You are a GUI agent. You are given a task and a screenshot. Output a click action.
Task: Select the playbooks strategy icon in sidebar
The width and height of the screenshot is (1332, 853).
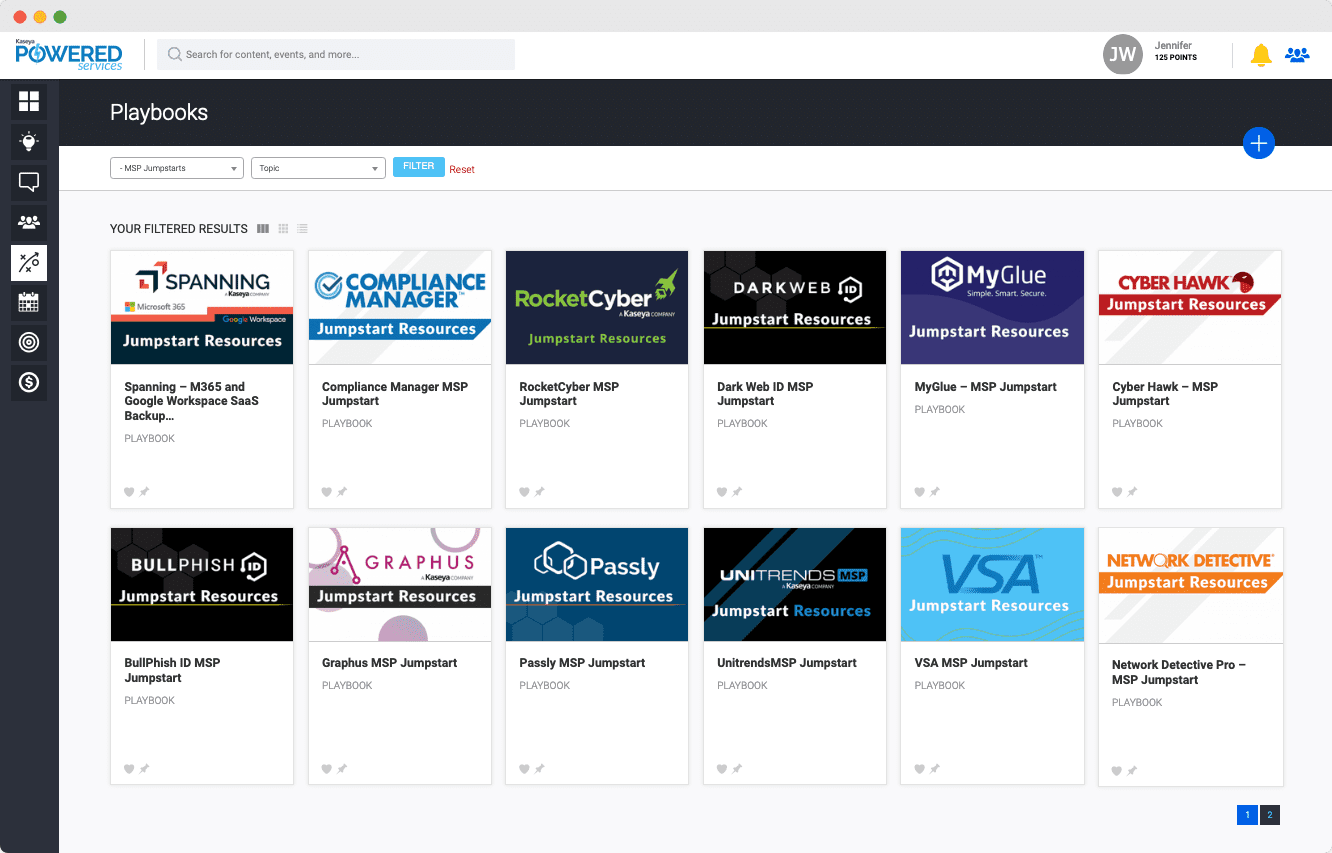coord(29,263)
